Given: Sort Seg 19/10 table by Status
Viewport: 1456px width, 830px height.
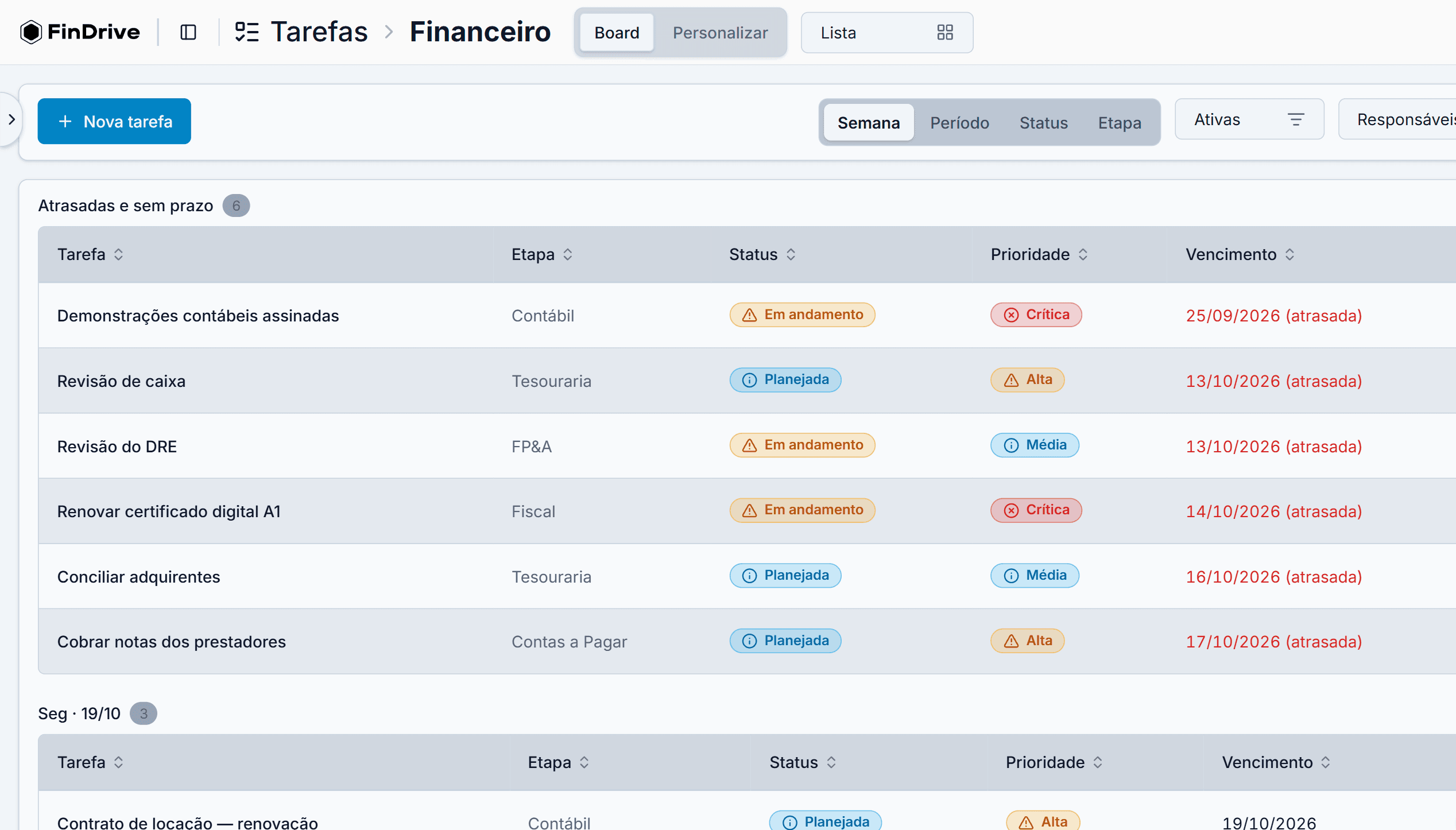Looking at the screenshot, I should [803, 762].
